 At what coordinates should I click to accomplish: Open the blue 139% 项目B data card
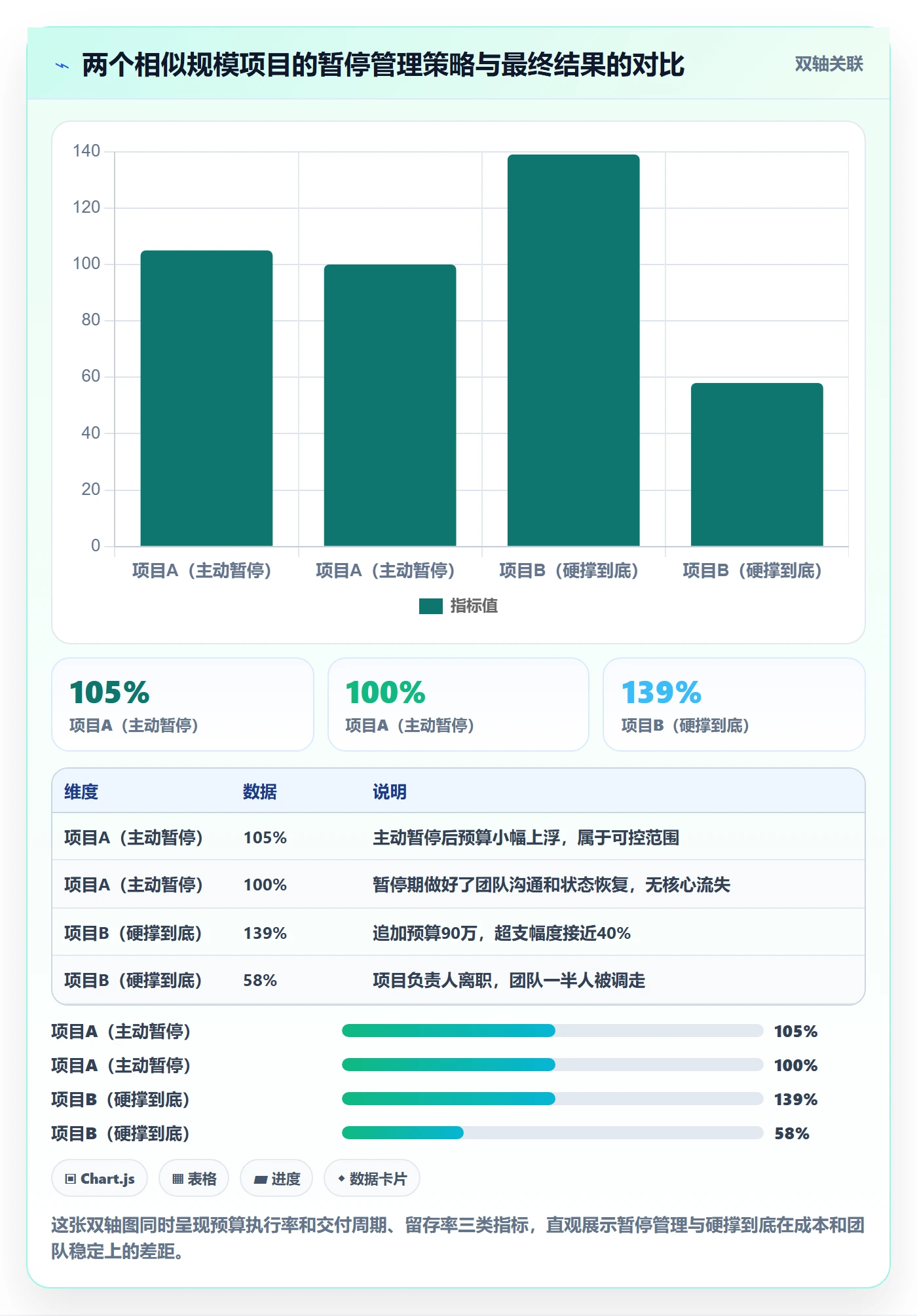tap(734, 704)
